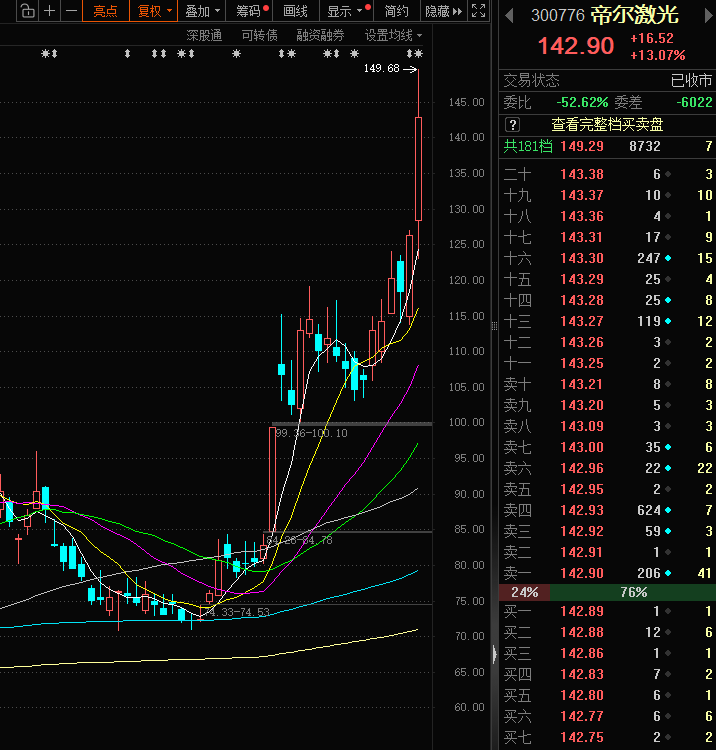The width and height of the screenshot is (716, 750).
Task: Toggle the 亮点 highlights button
Action: tap(106, 11)
